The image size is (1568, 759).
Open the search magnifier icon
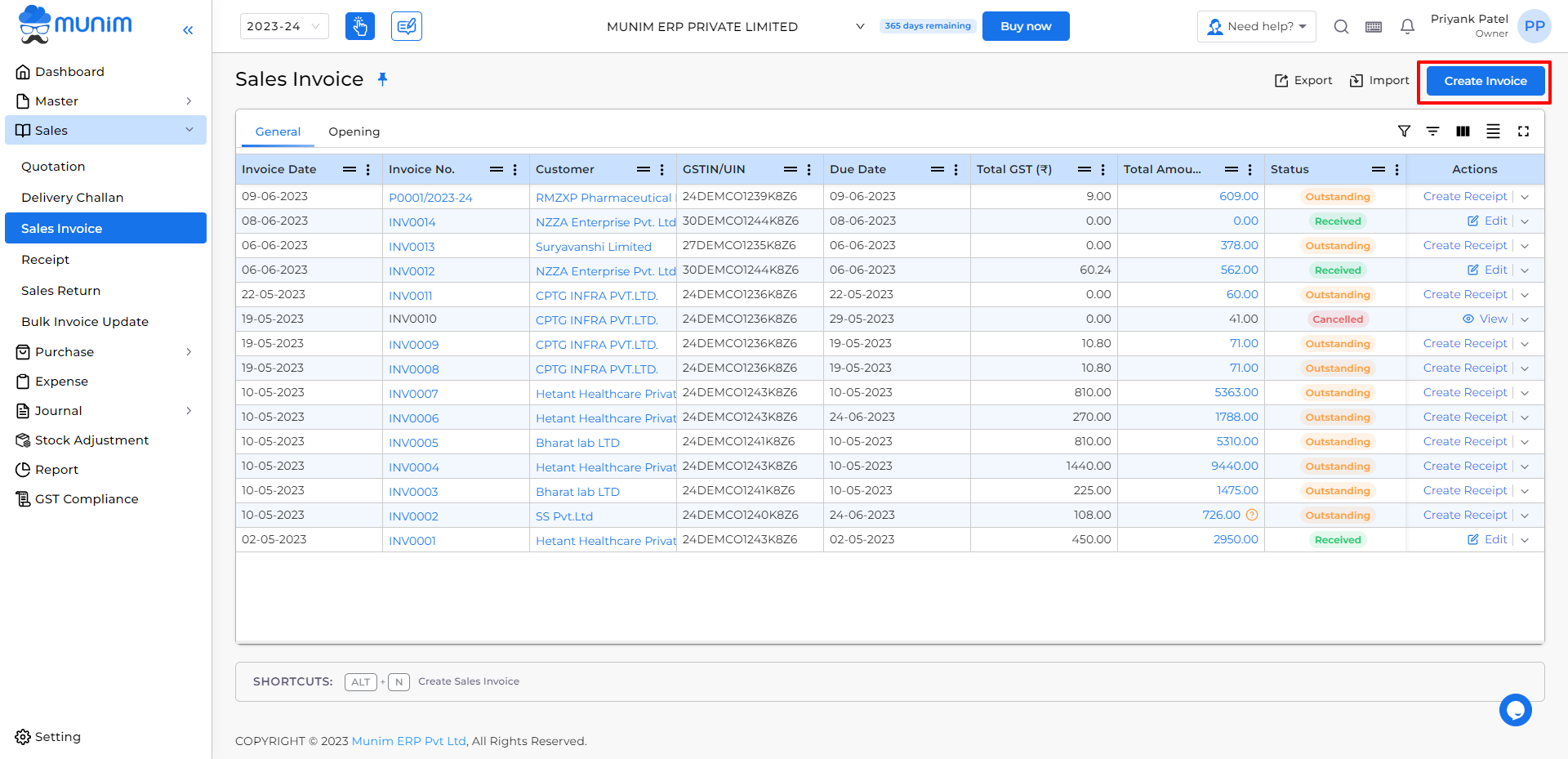1341,26
